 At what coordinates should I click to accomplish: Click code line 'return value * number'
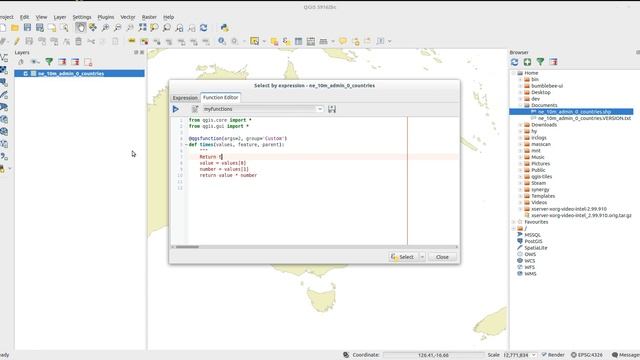pos(228,176)
